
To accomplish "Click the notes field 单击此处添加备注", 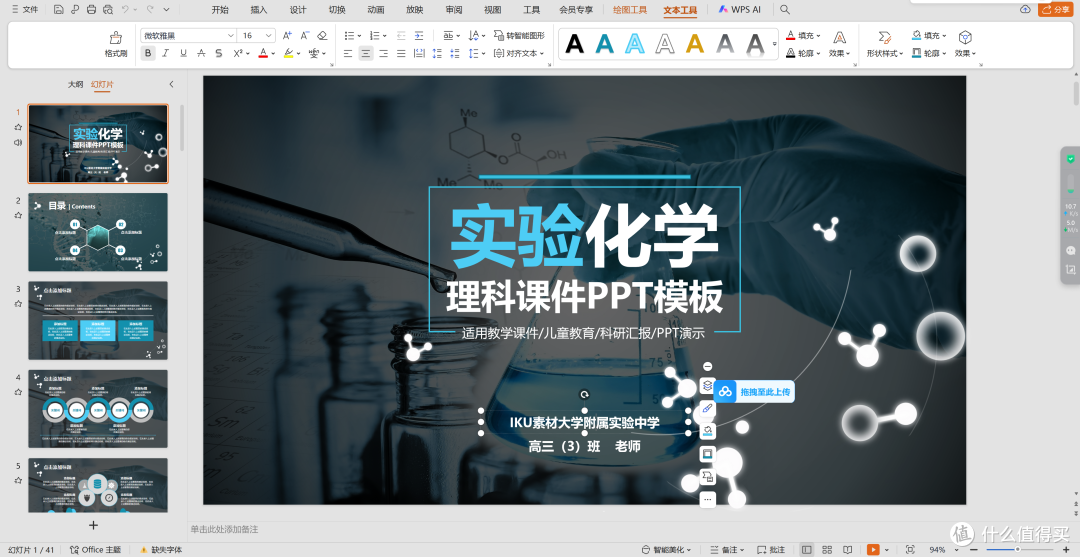I will [225, 529].
